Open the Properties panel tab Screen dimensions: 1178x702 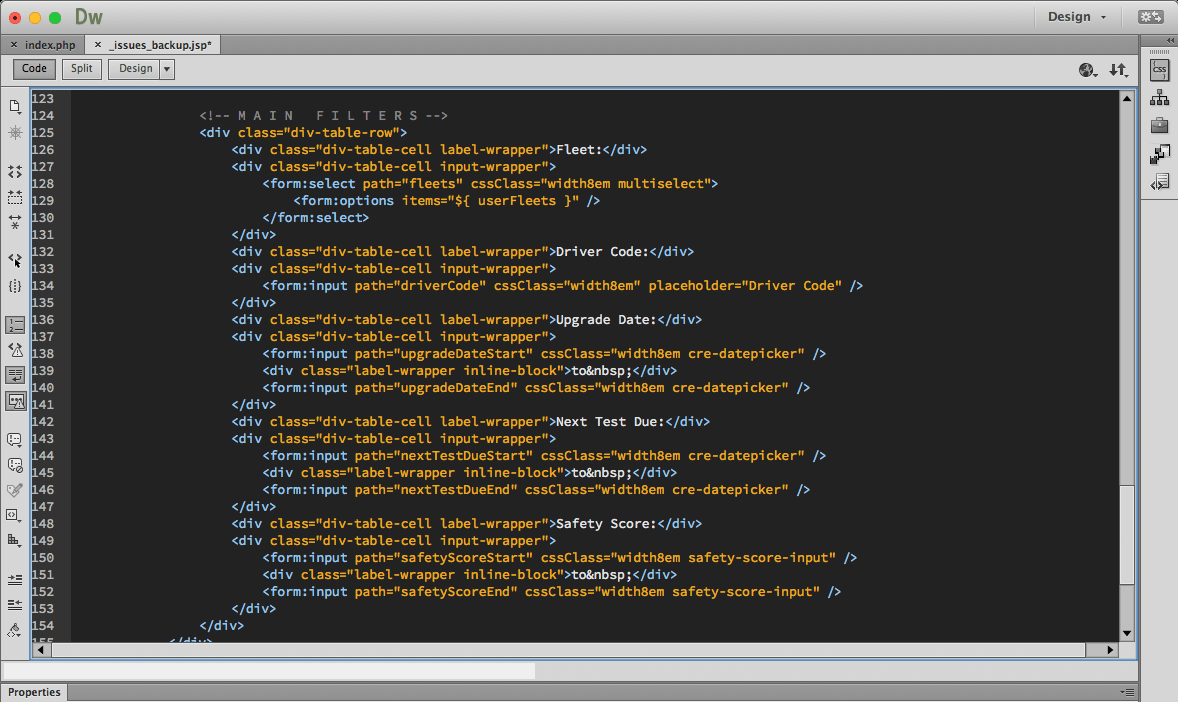coord(35,692)
